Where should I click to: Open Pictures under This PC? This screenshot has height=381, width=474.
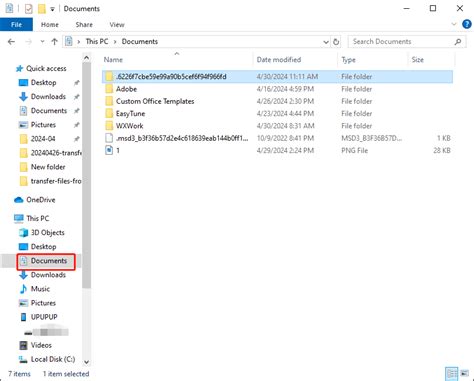tap(43, 303)
